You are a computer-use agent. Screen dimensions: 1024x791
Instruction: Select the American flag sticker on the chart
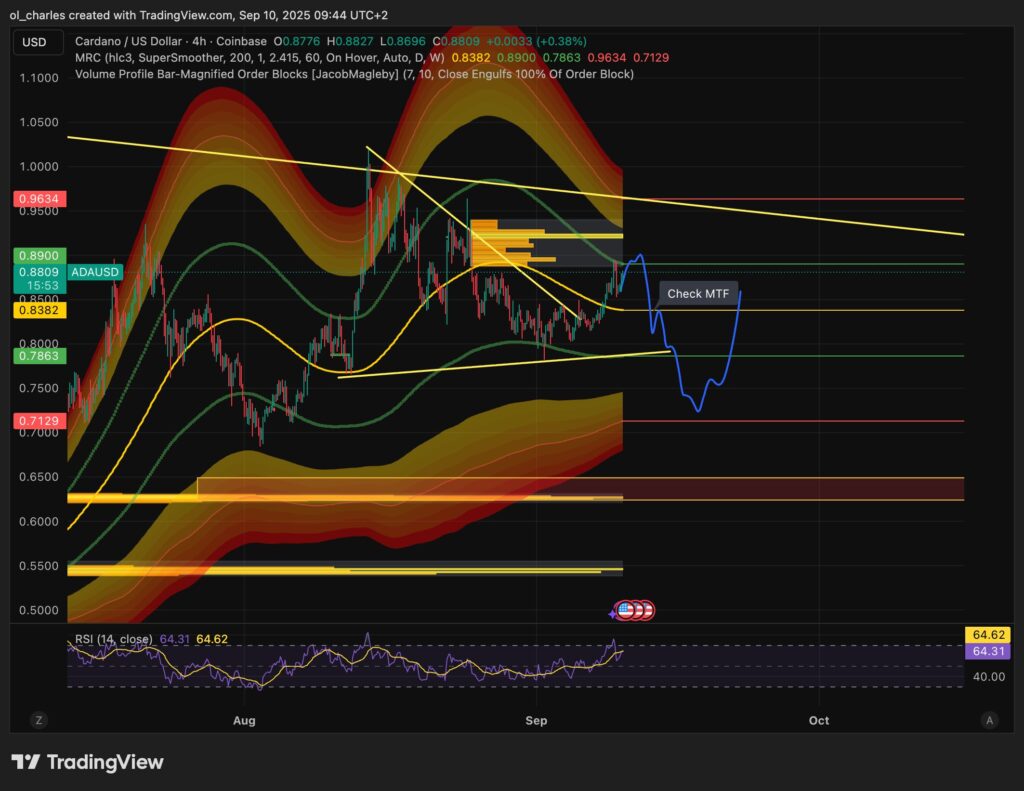tap(624, 610)
